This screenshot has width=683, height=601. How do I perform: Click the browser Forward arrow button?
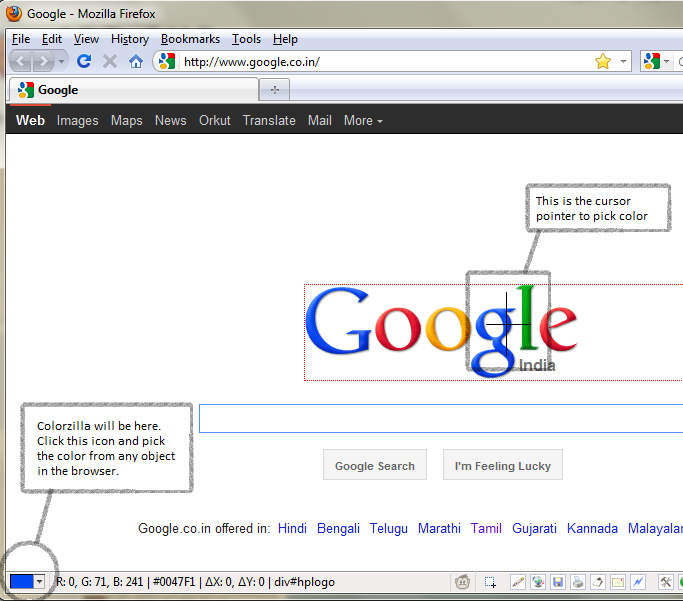click(x=43, y=61)
